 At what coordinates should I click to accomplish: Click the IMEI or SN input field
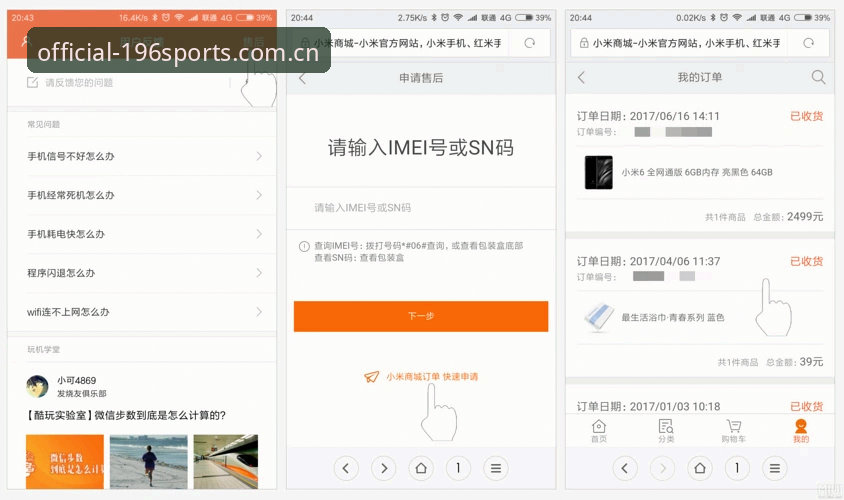click(x=421, y=208)
